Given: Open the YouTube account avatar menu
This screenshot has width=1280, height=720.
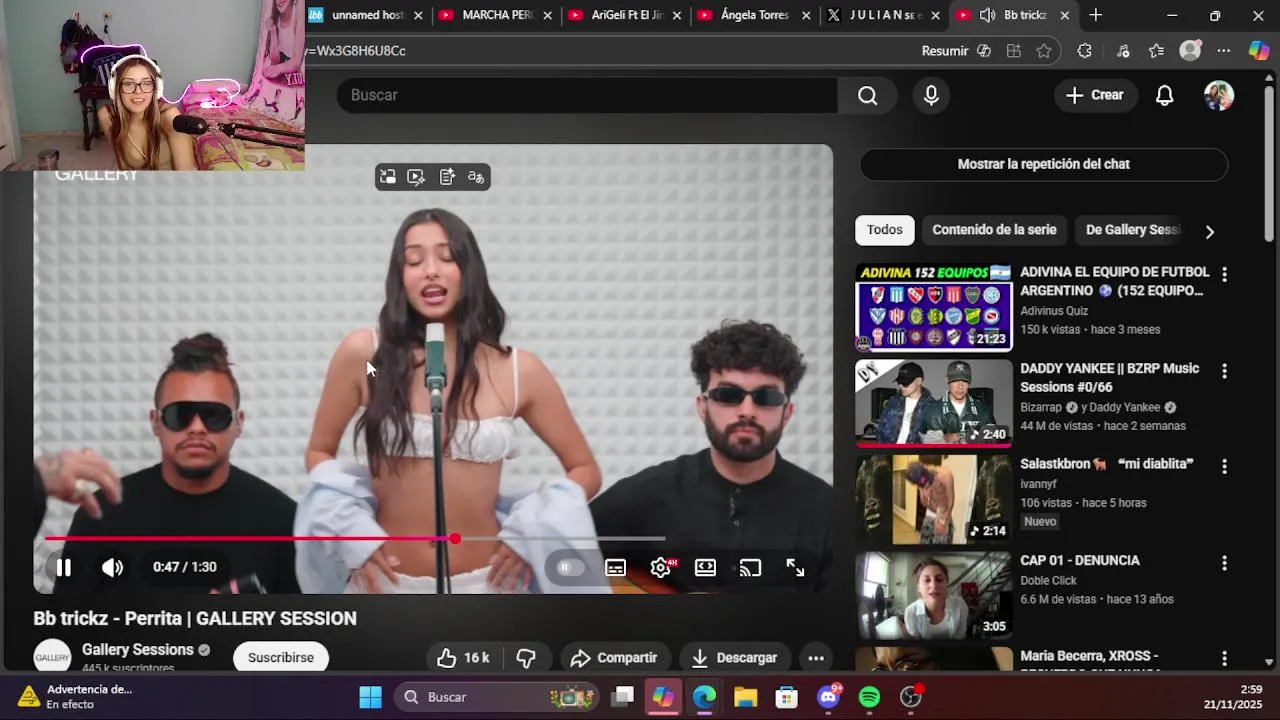Looking at the screenshot, I should (x=1219, y=95).
